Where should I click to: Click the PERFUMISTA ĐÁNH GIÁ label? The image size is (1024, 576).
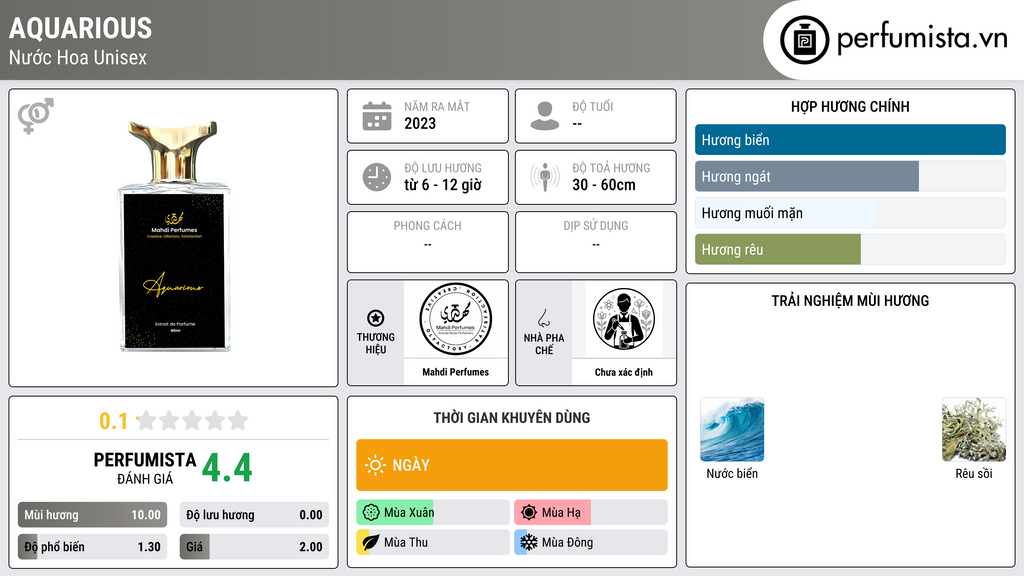coord(145,468)
